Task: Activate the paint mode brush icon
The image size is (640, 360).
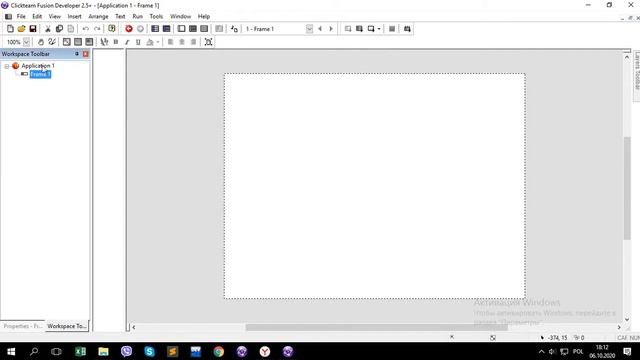Action: tap(52, 42)
